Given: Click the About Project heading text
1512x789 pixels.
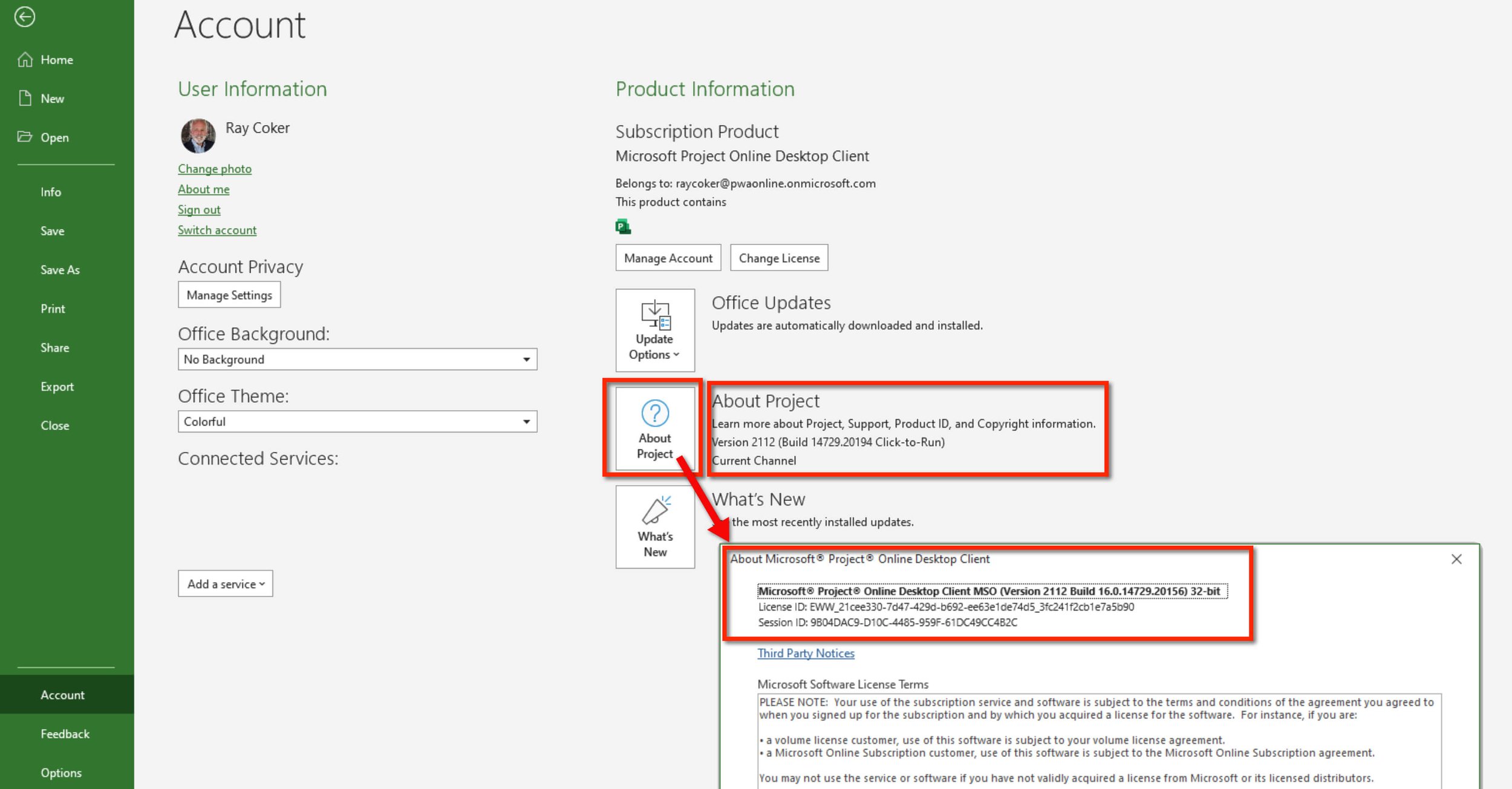Looking at the screenshot, I should pyautogui.click(x=766, y=401).
